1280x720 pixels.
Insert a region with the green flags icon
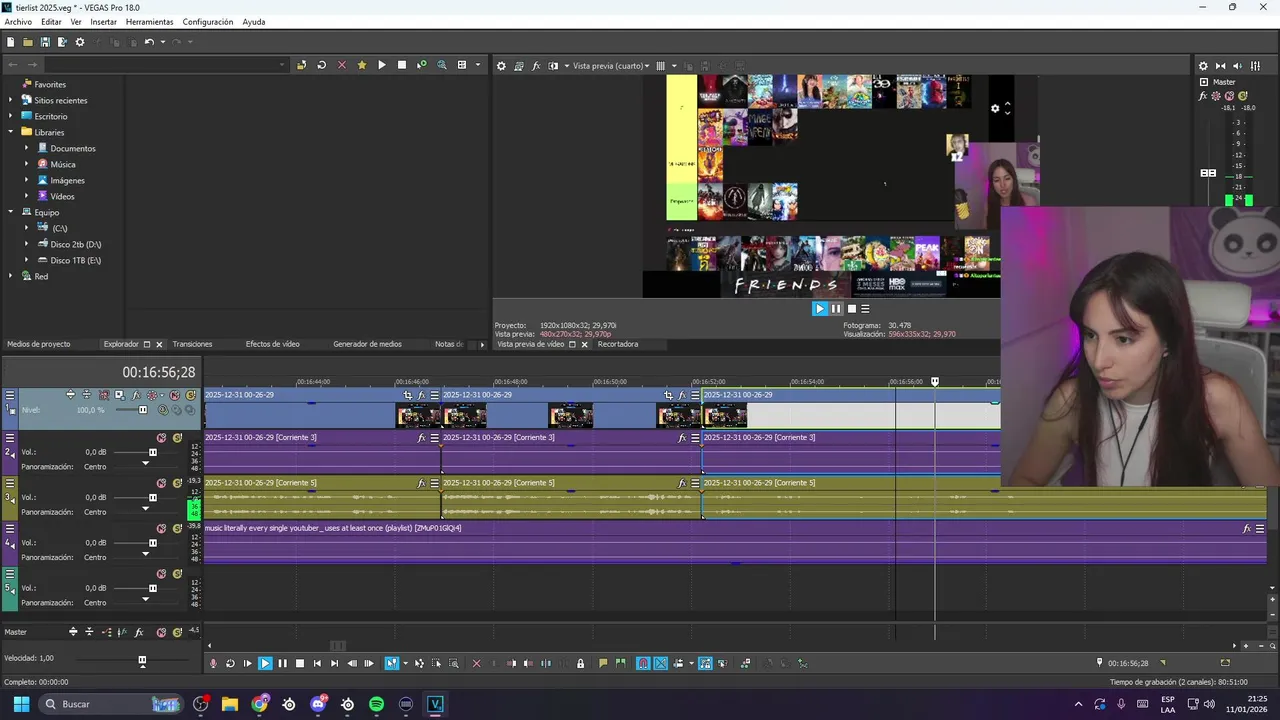point(621,663)
